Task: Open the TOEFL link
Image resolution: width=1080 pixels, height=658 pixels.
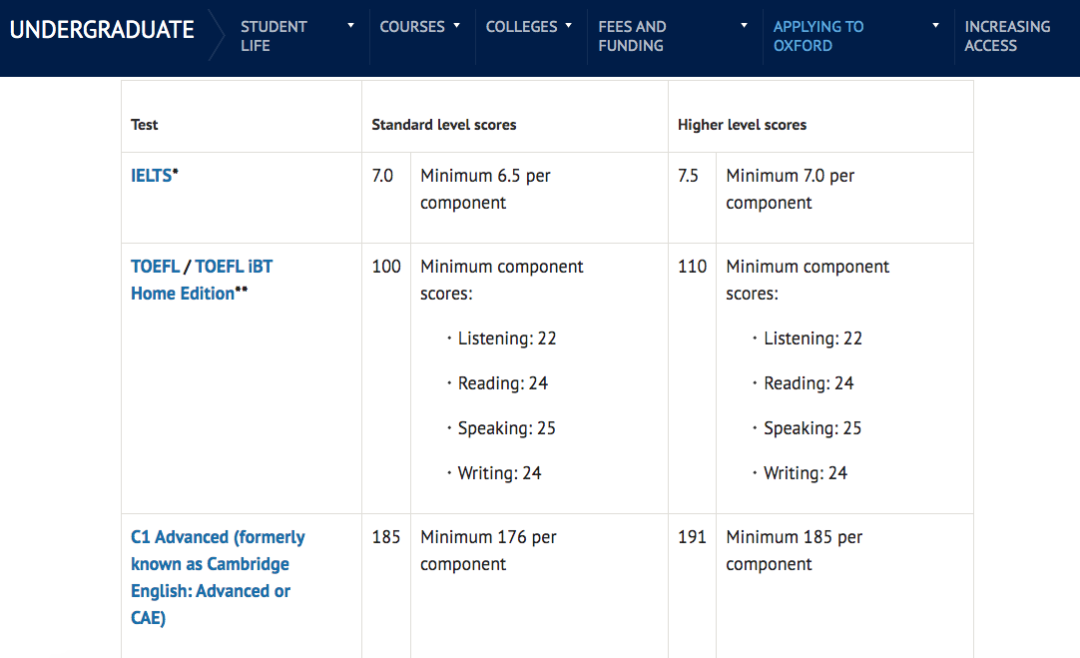Action: pos(155,267)
